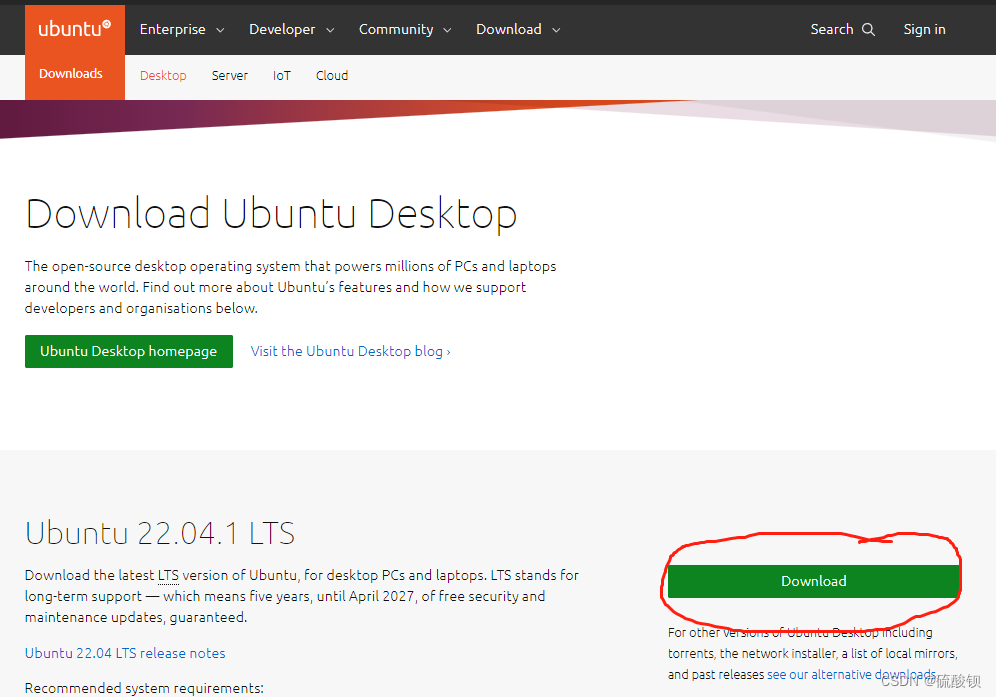This screenshot has height=697, width=996.
Task: Switch to the Desktop tab
Action: 163,76
